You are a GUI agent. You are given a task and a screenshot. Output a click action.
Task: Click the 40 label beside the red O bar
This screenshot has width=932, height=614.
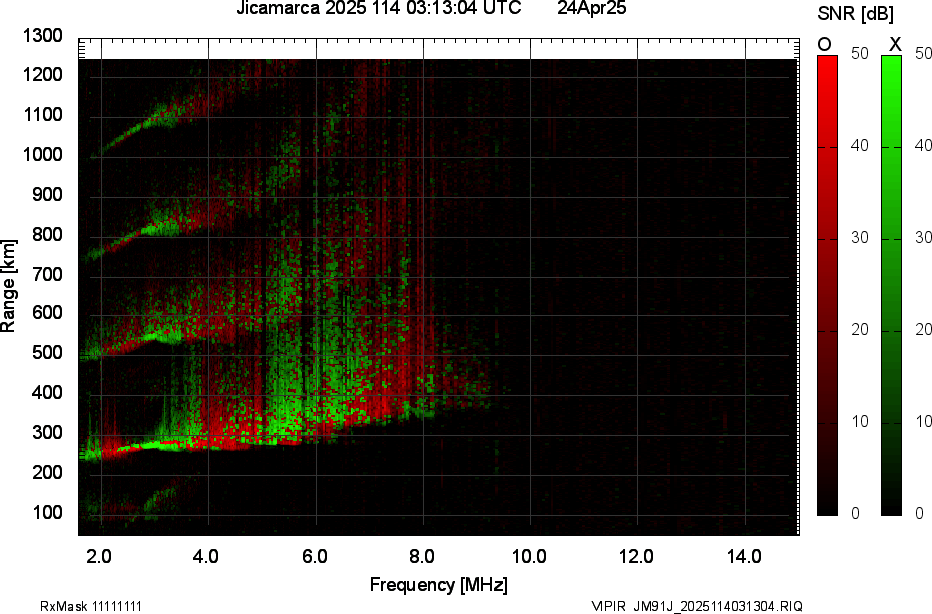(860, 146)
